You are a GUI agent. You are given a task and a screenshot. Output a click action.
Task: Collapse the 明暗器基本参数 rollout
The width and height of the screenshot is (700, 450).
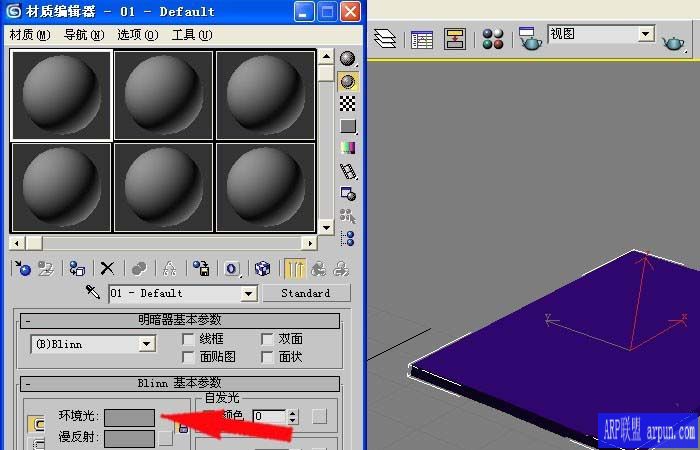point(179,320)
